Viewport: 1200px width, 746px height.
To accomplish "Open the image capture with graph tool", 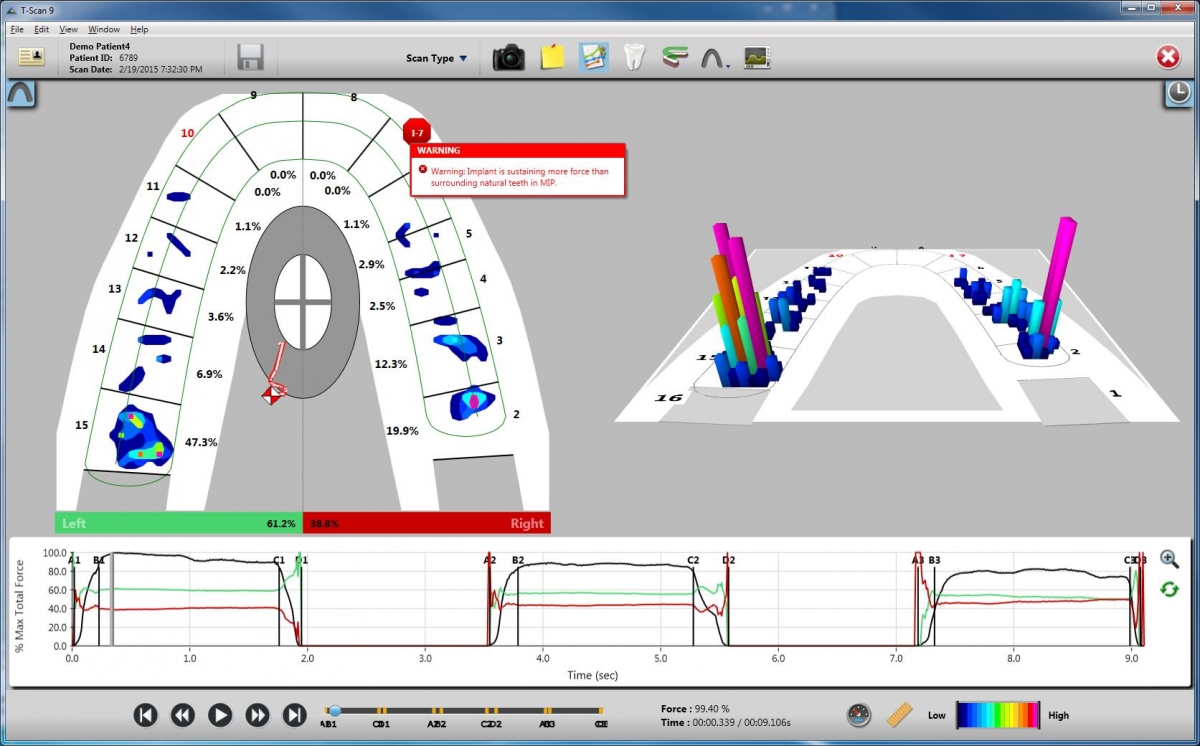I will tap(757, 57).
